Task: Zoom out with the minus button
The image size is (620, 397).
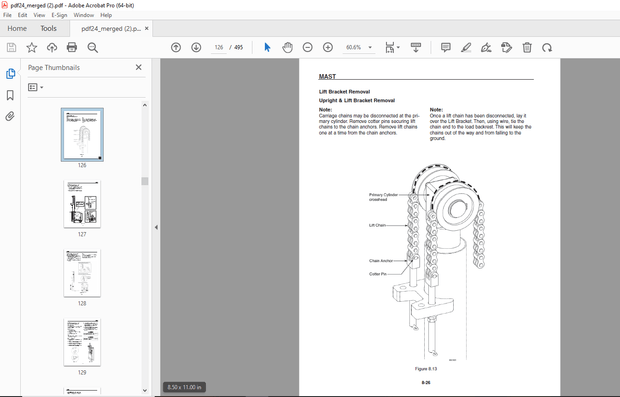Action: click(308, 47)
